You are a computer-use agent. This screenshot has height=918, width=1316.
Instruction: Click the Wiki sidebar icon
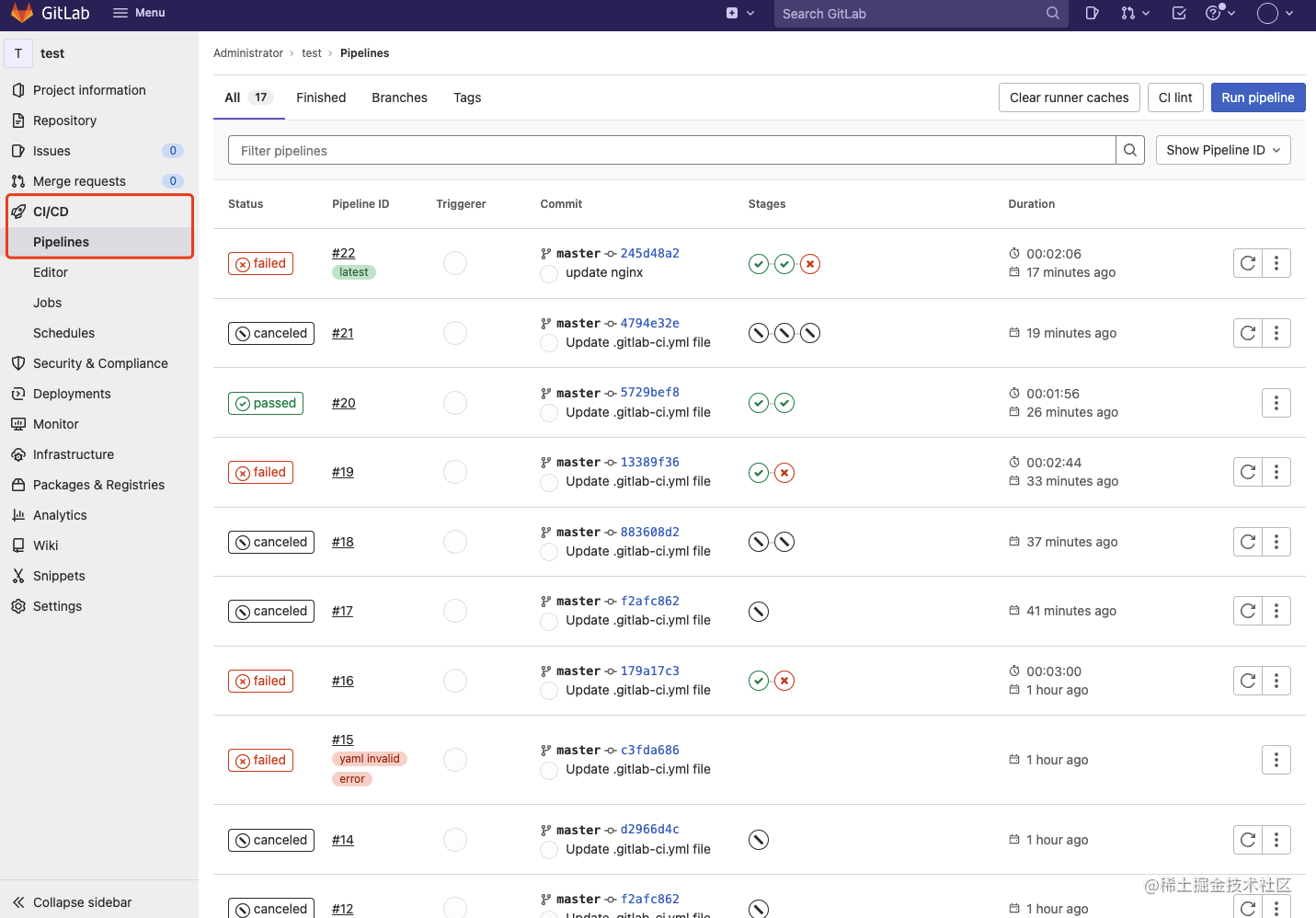[18, 545]
